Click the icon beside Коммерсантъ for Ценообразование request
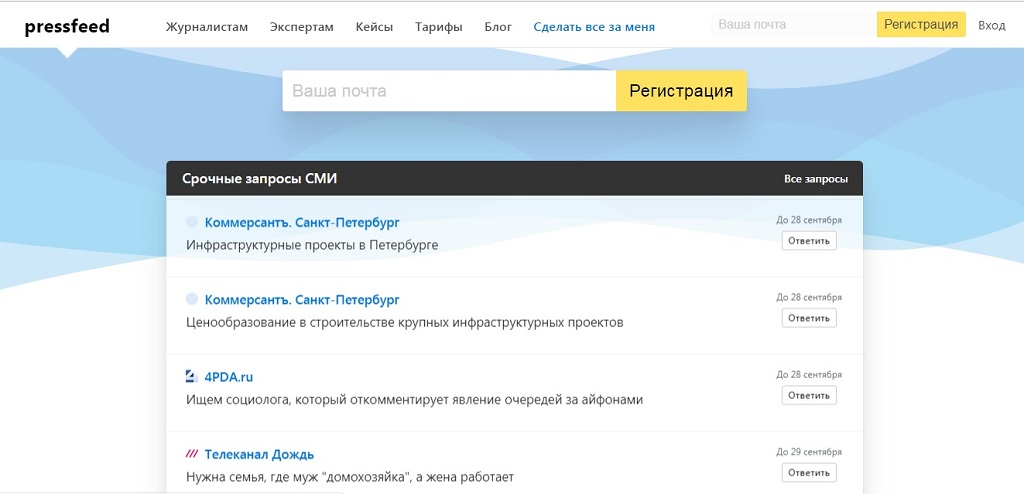 (191, 299)
